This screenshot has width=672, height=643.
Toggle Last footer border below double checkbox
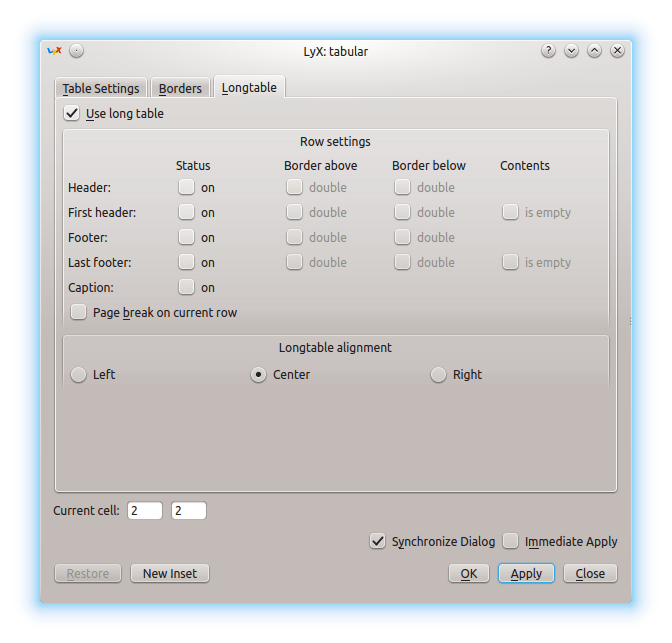[x=402, y=262]
